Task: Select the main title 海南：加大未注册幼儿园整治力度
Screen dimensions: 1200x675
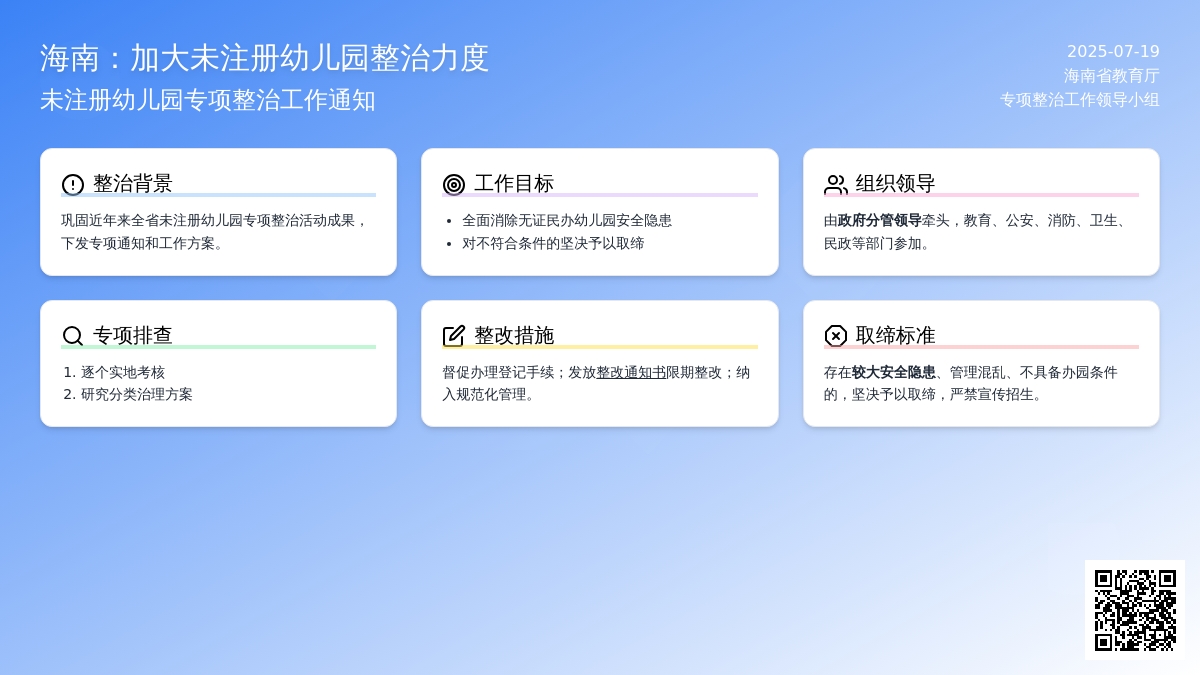Action: 265,58
